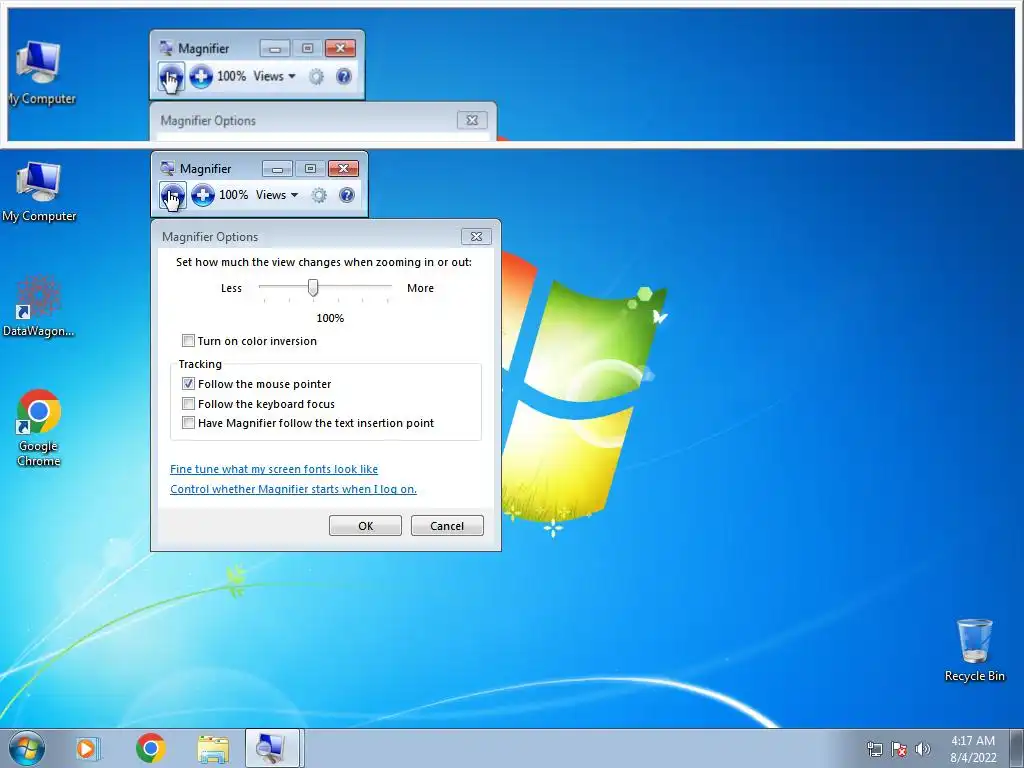Screen dimensions: 1024x768
Task: Click the Magnifier zoom out minus button
Action: click(x=172, y=195)
